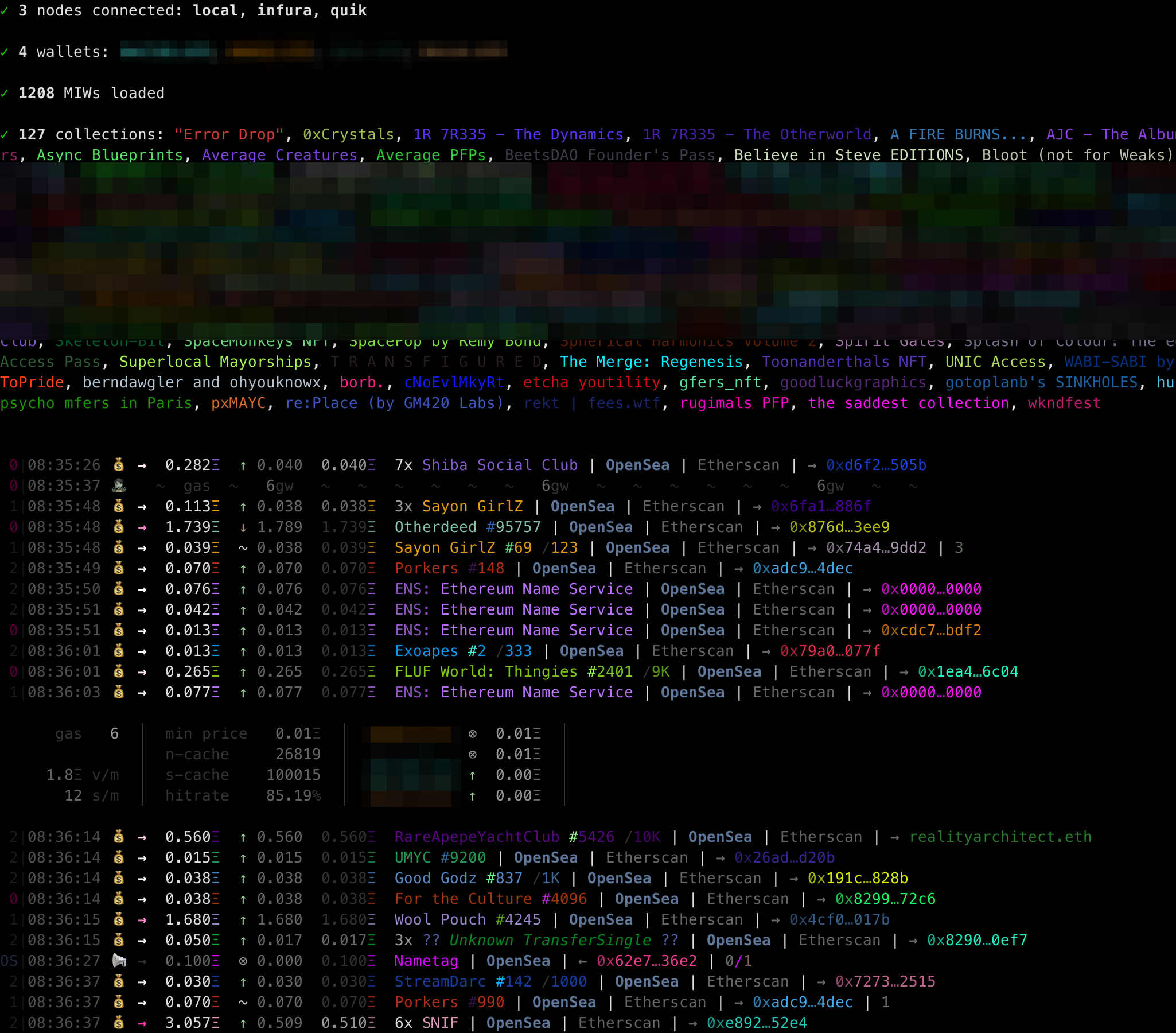Click address 0x62e7…36e2 in Nametag row
The height and width of the screenshot is (1033, 1176).
click(x=647, y=961)
